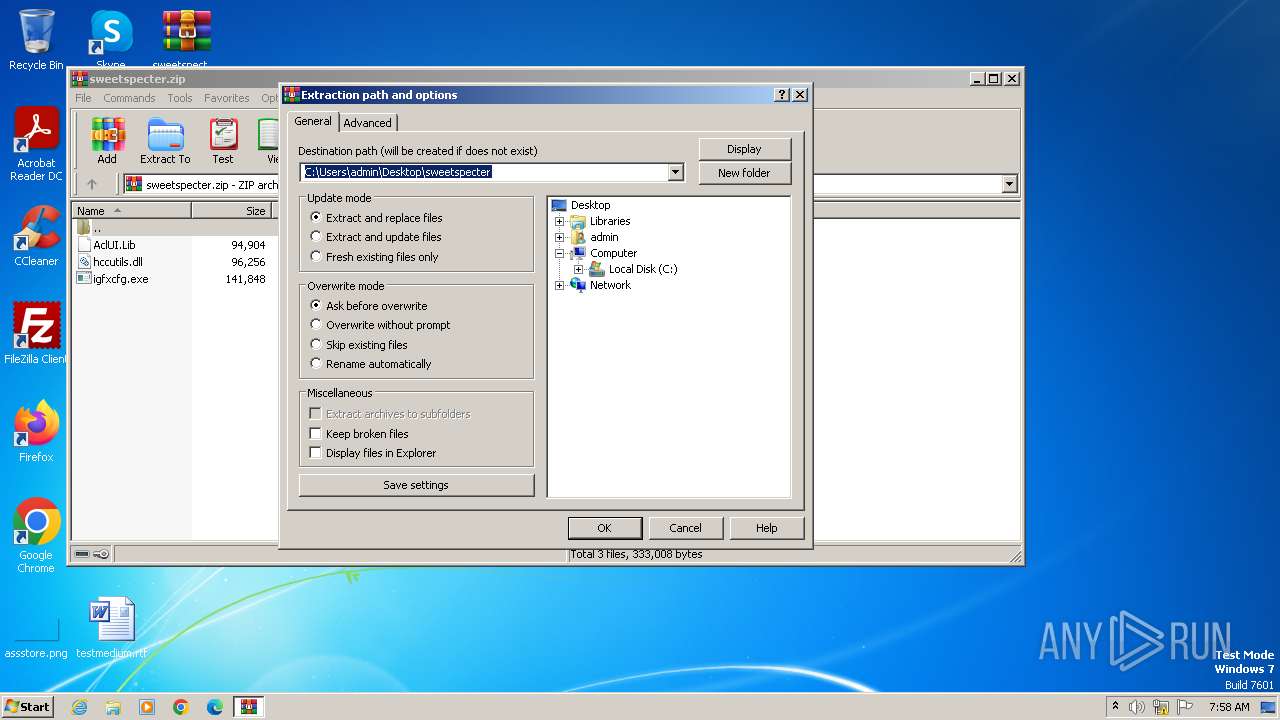Click the Start button

27,707
